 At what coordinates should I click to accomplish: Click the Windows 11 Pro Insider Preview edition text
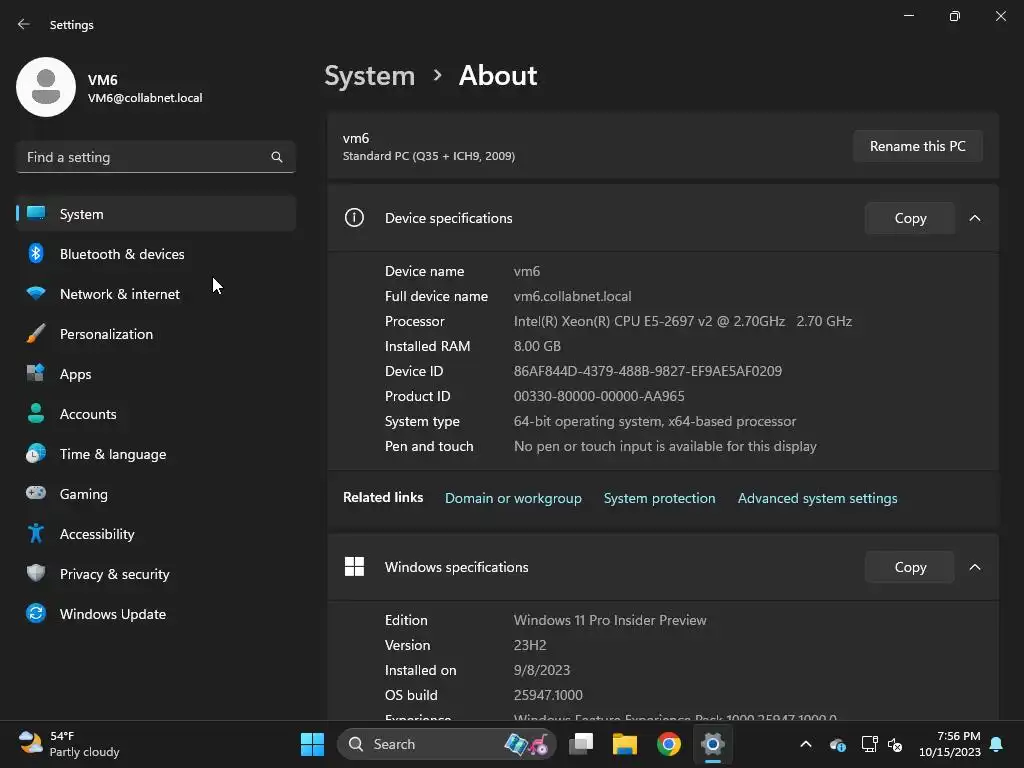pos(610,620)
